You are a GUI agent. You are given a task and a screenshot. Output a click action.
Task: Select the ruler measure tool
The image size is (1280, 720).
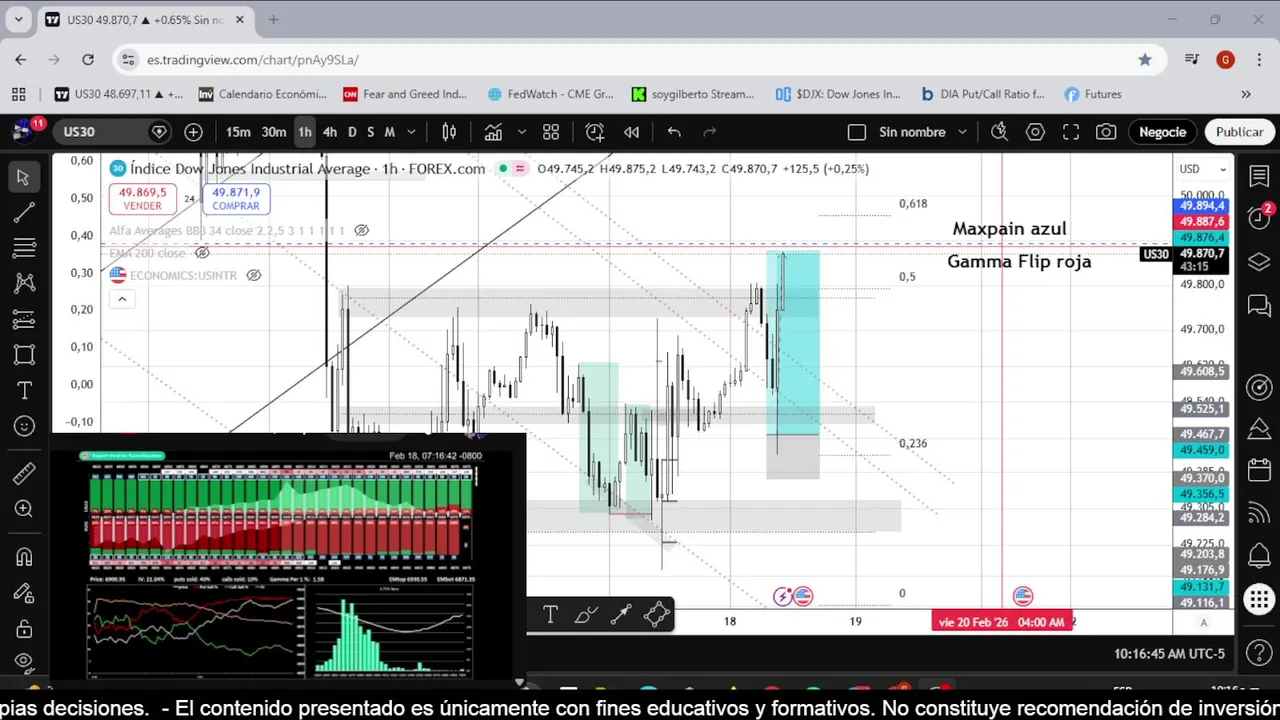click(x=24, y=474)
